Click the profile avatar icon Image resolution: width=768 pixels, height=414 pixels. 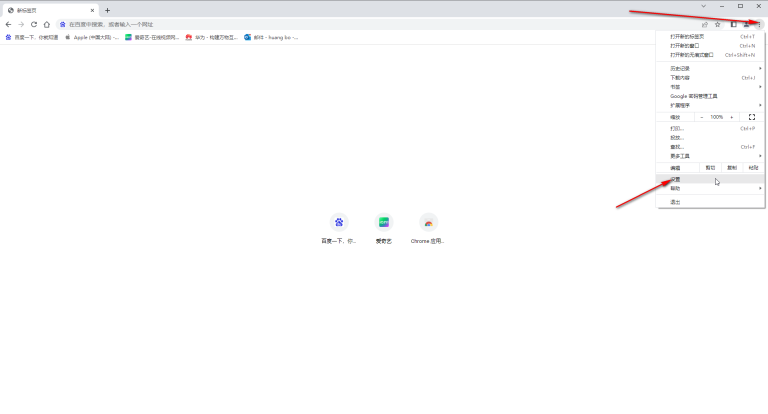pyautogui.click(x=746, y=24)
